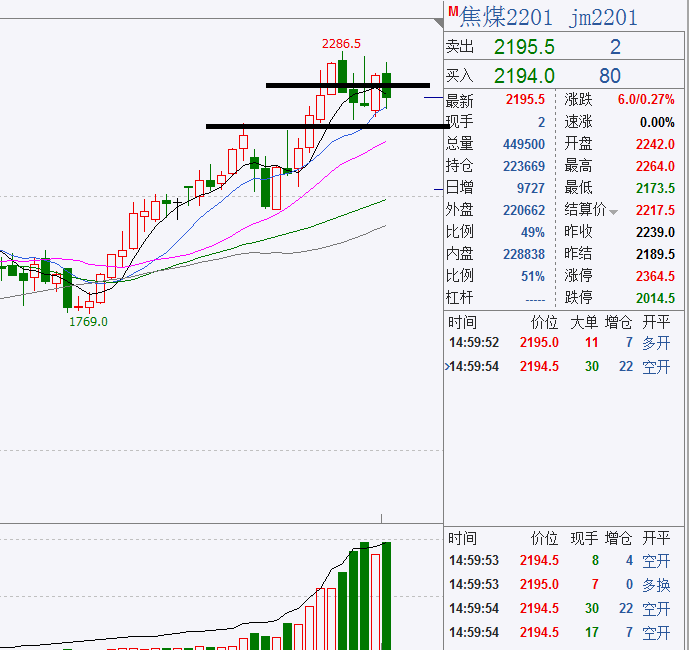Click the lower black horizontal support line

[327, 127]
